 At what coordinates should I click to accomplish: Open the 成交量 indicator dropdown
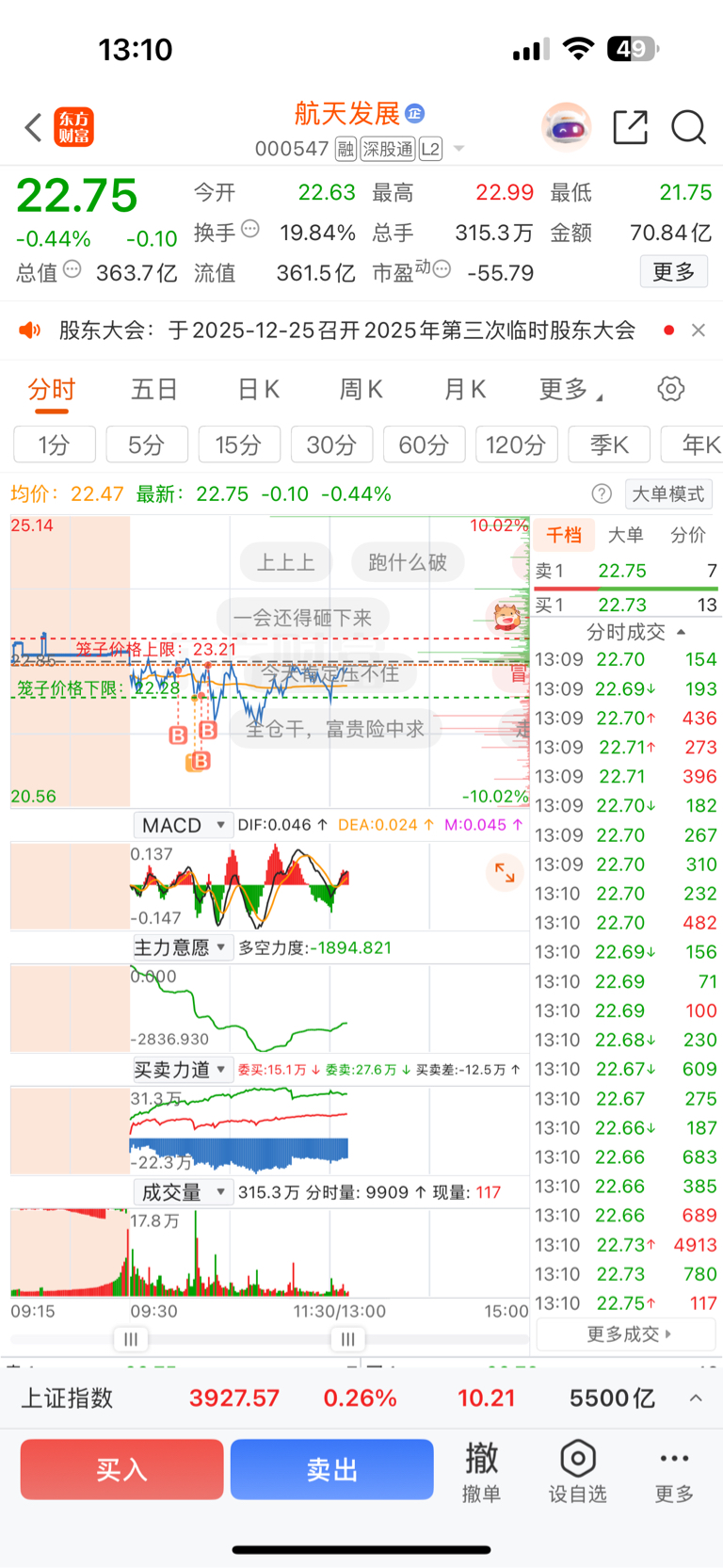[x=183, y=1192]
